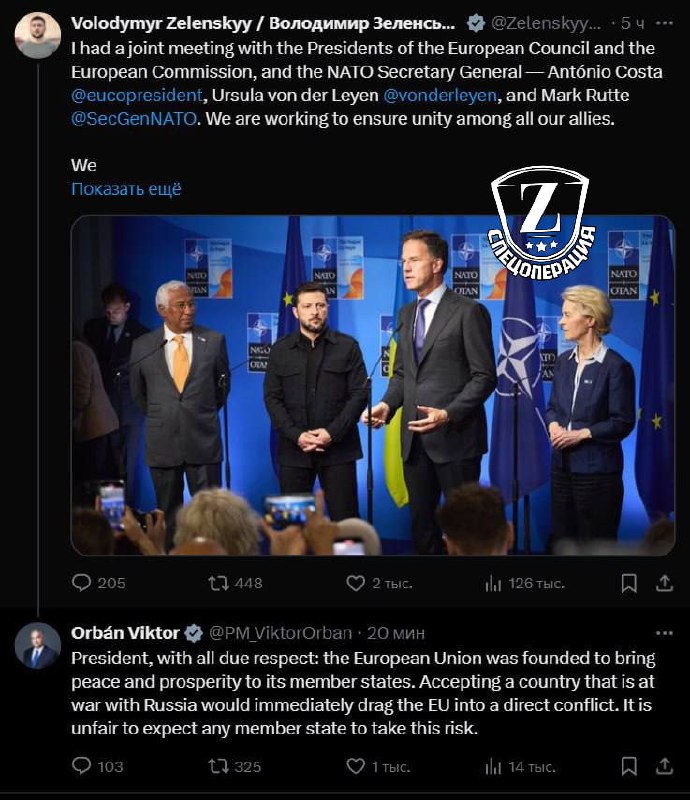Like Orbán Viktor's tweet
This screenshot has height=800, width=690.
(356, 766)
